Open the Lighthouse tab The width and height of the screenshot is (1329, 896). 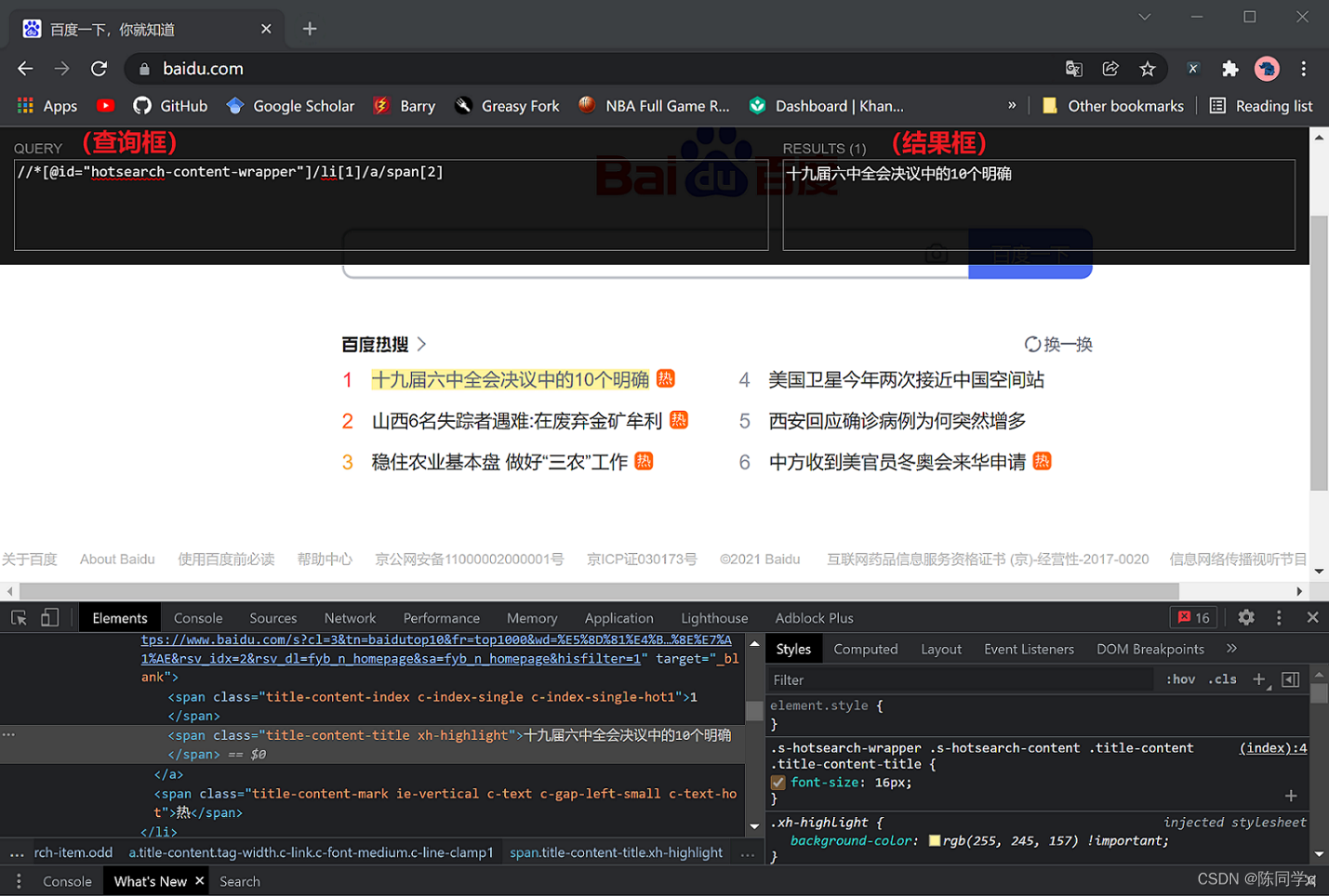[x=714, y=619]
